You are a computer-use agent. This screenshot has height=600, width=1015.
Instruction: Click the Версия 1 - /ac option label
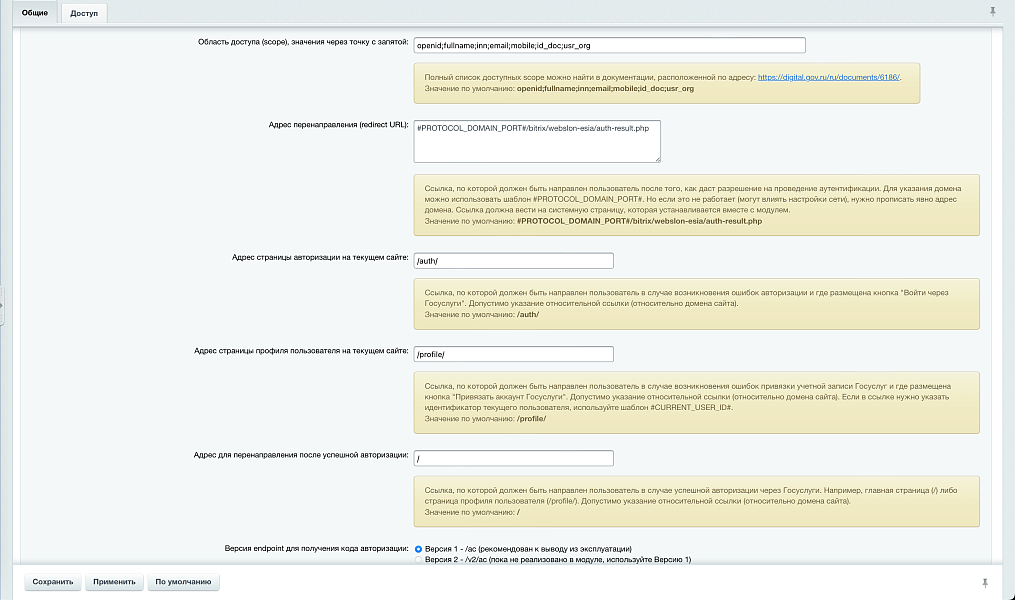pos(528,549)
